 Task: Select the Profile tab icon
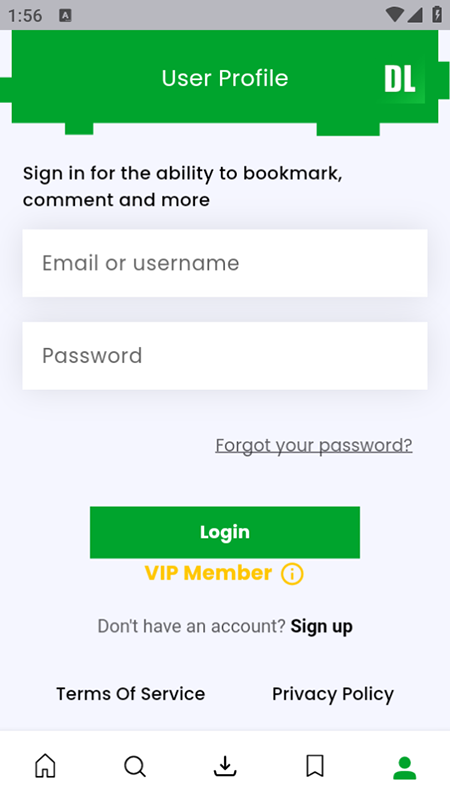pos(405,768)
